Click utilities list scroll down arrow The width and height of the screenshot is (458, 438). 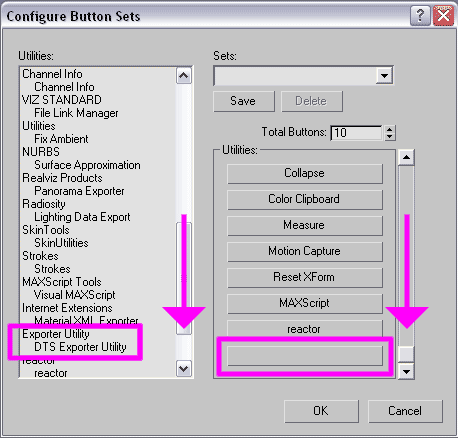(184, 369)
